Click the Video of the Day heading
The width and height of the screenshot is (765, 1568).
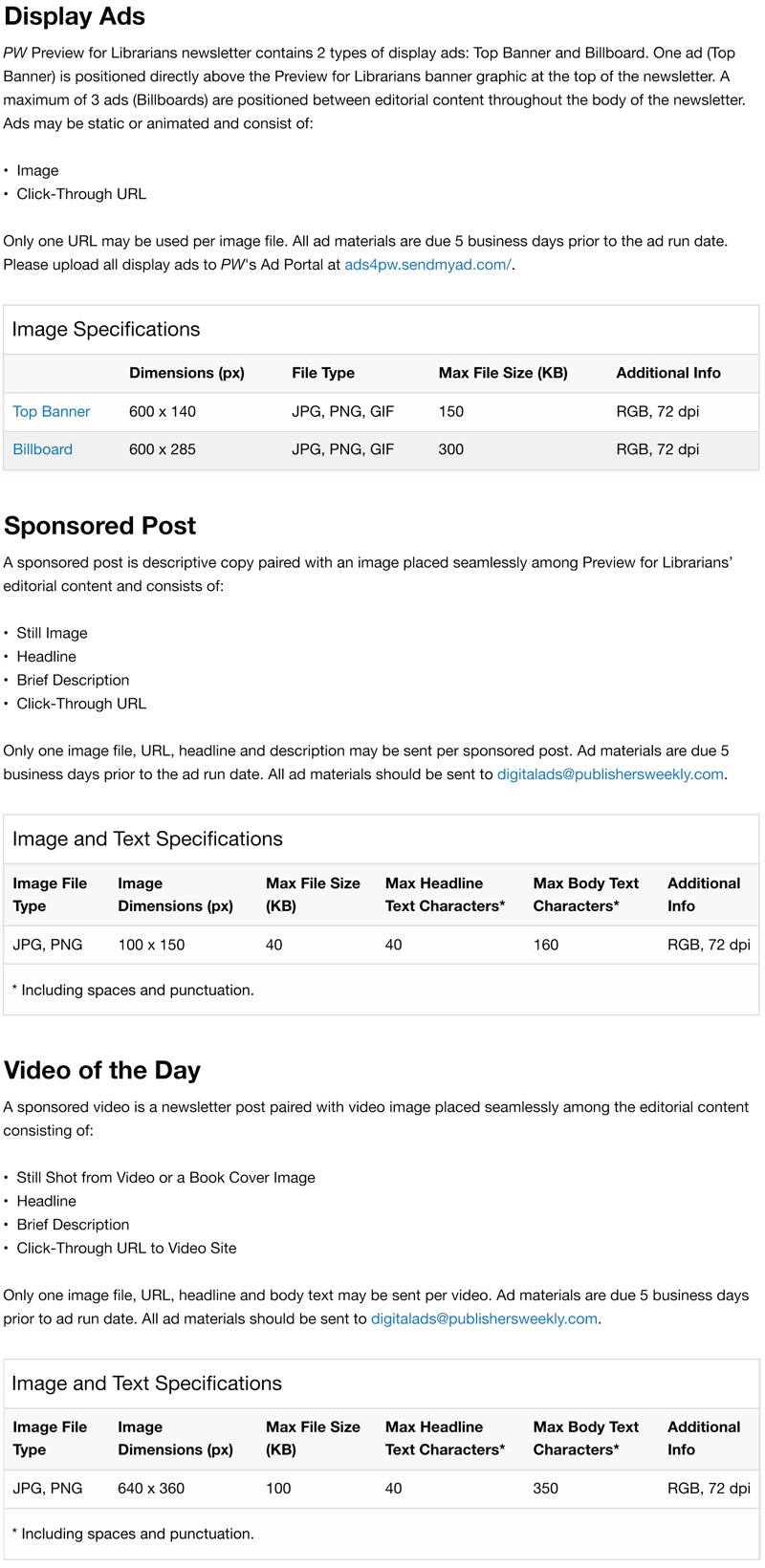(x=102, y=1070)
